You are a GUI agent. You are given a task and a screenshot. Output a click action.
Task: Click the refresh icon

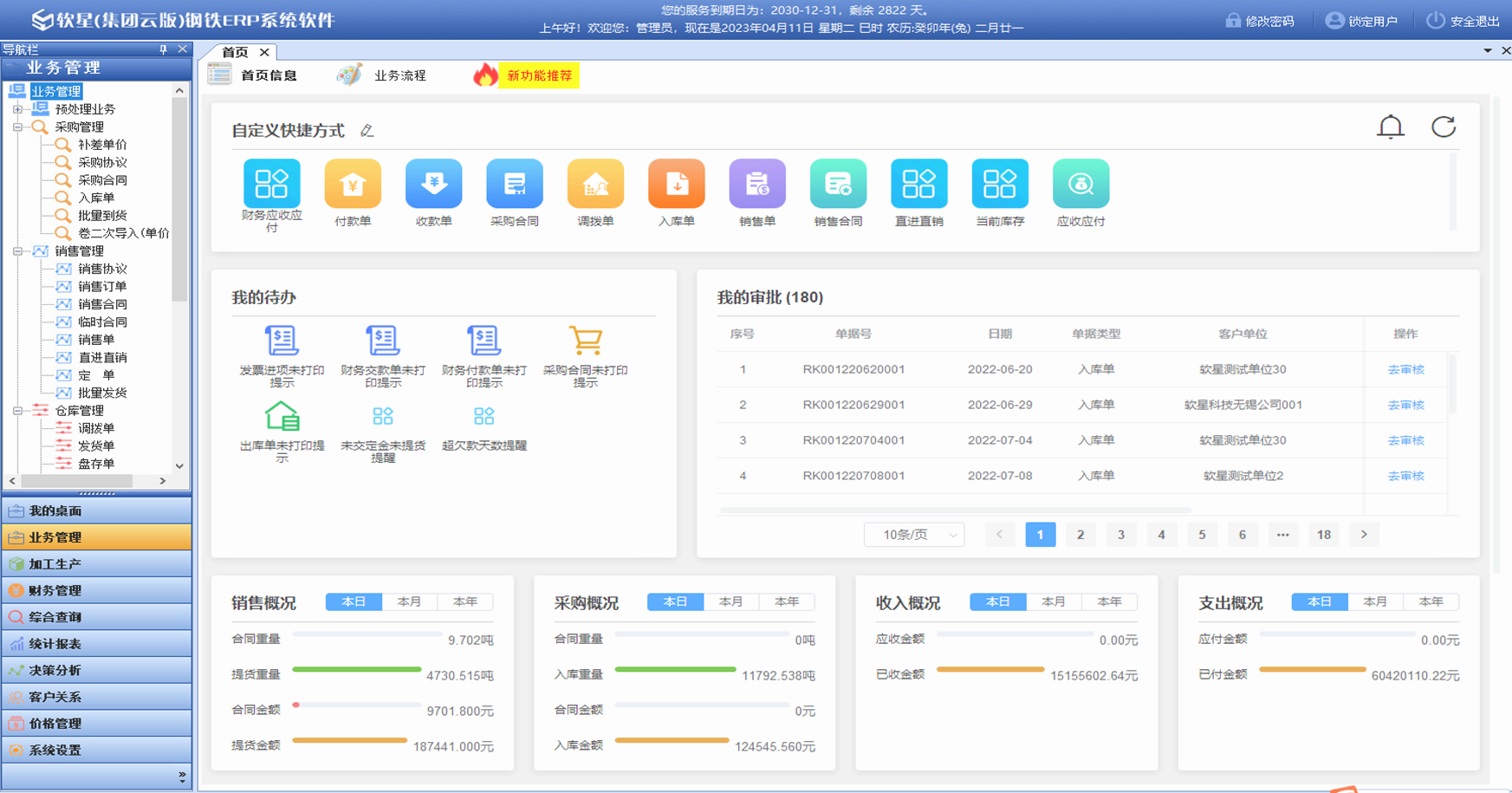click(1444, 127)
